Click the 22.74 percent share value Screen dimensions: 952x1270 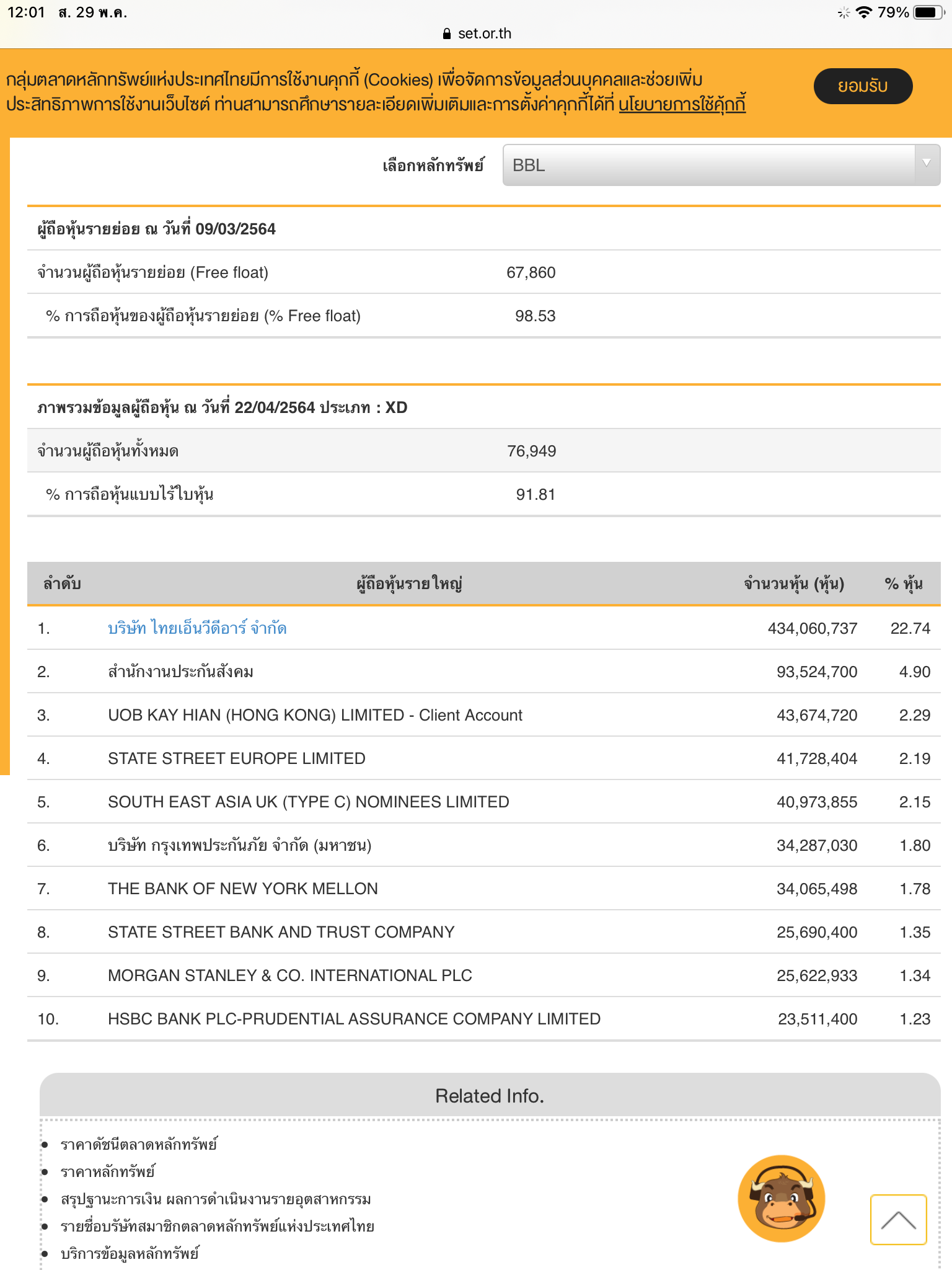point(910,628)
